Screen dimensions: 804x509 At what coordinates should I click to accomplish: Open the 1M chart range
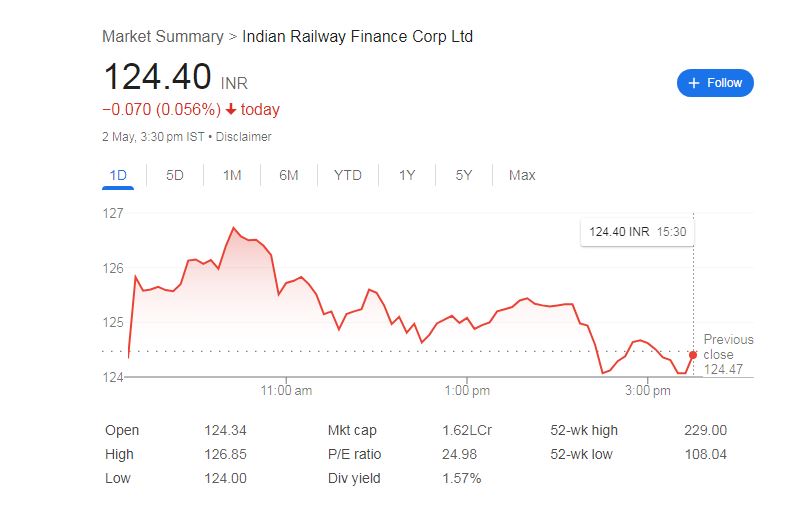pos(232,176)
